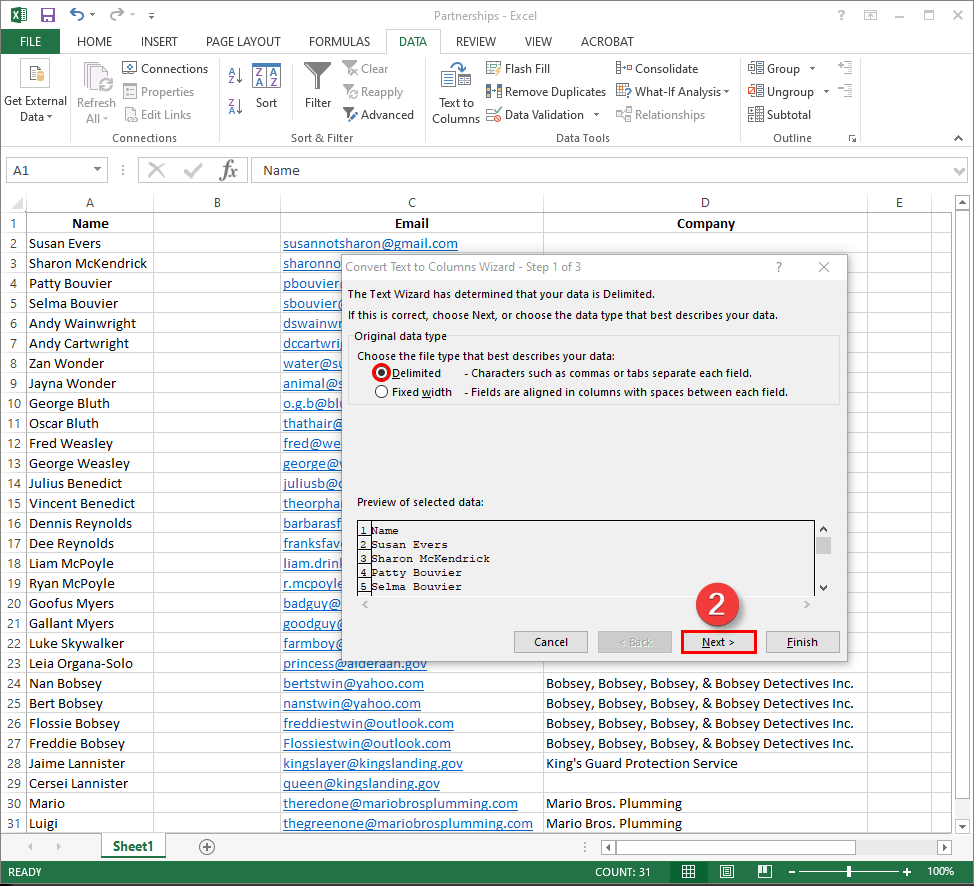Add a new sheet with plus icon
974x886 pixels.
point(207,847)
